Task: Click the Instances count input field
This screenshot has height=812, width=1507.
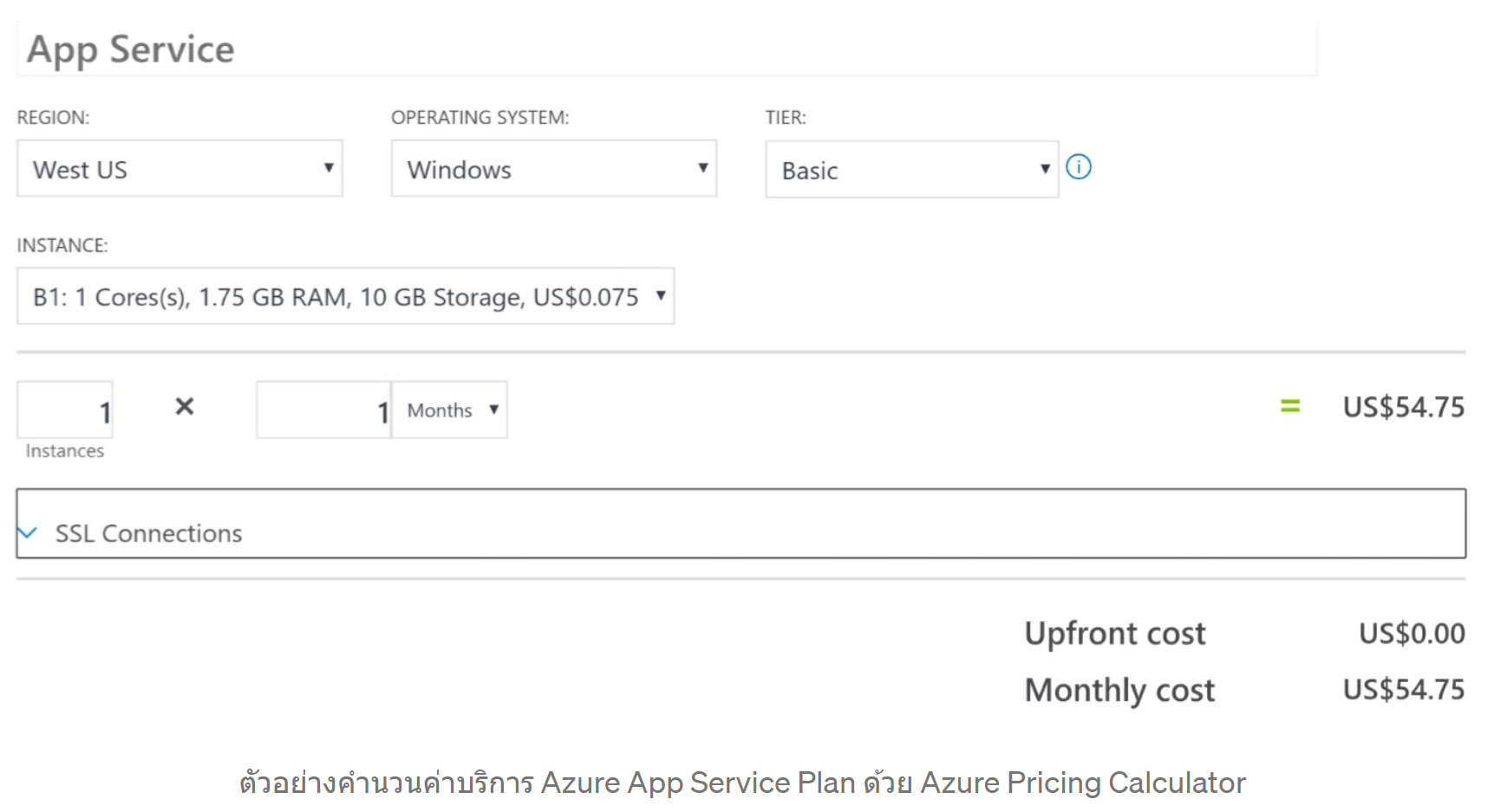Action: click(x=65, y=410)
